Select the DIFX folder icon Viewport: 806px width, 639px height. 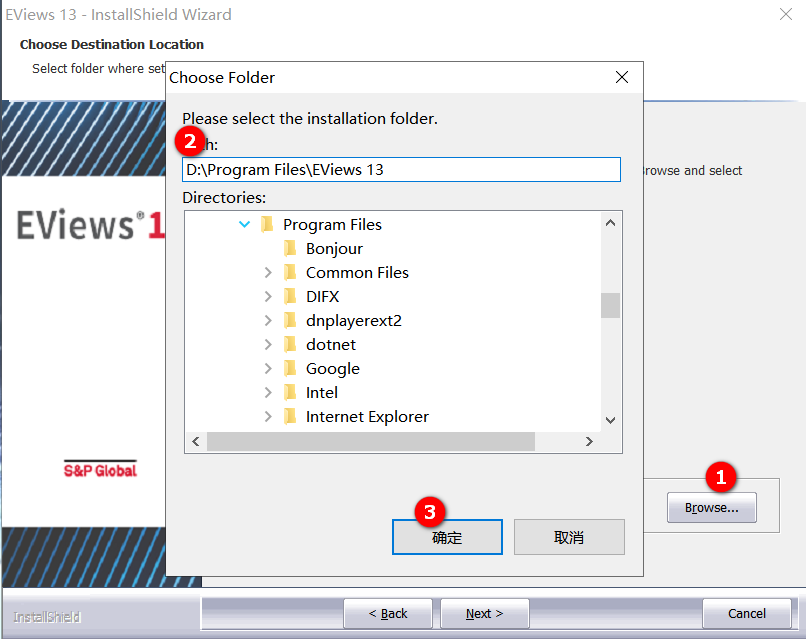tap(290, 297)
